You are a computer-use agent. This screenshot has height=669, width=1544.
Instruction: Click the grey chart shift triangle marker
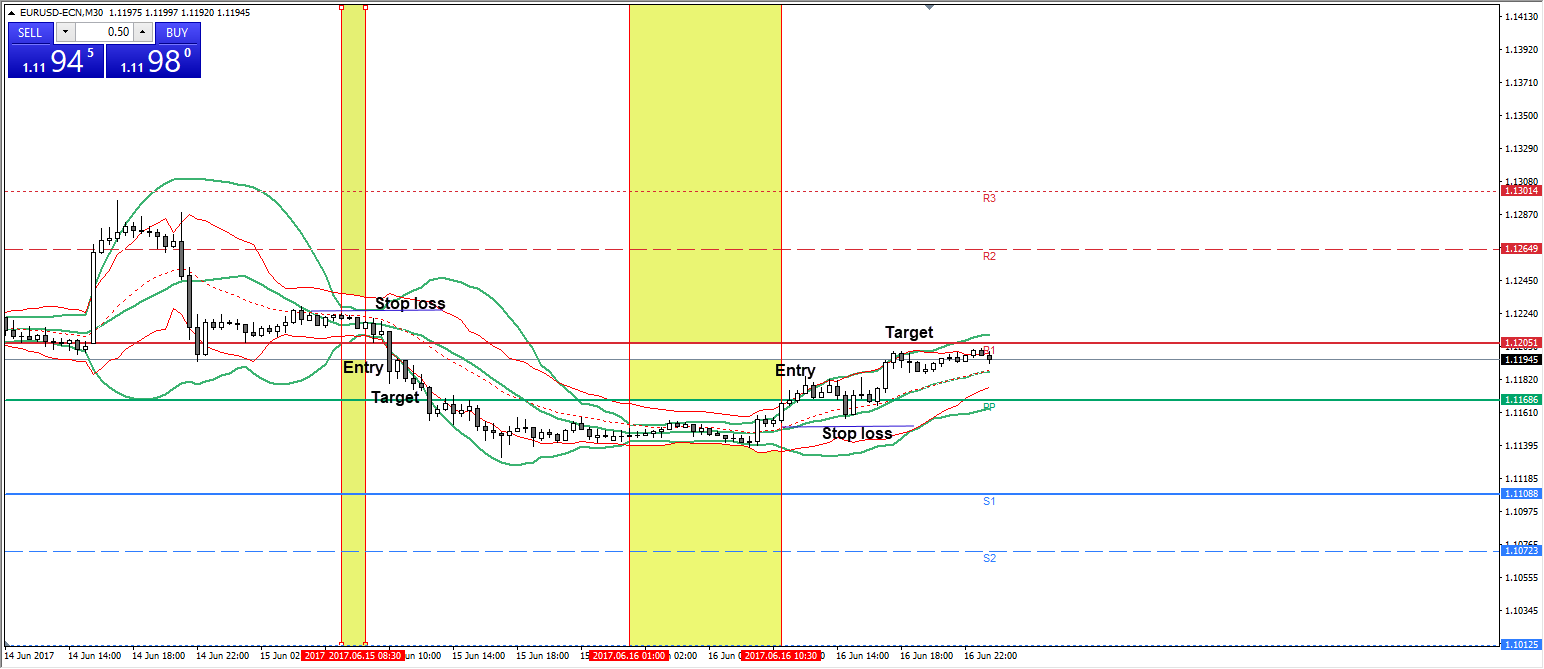click(930, 7)
